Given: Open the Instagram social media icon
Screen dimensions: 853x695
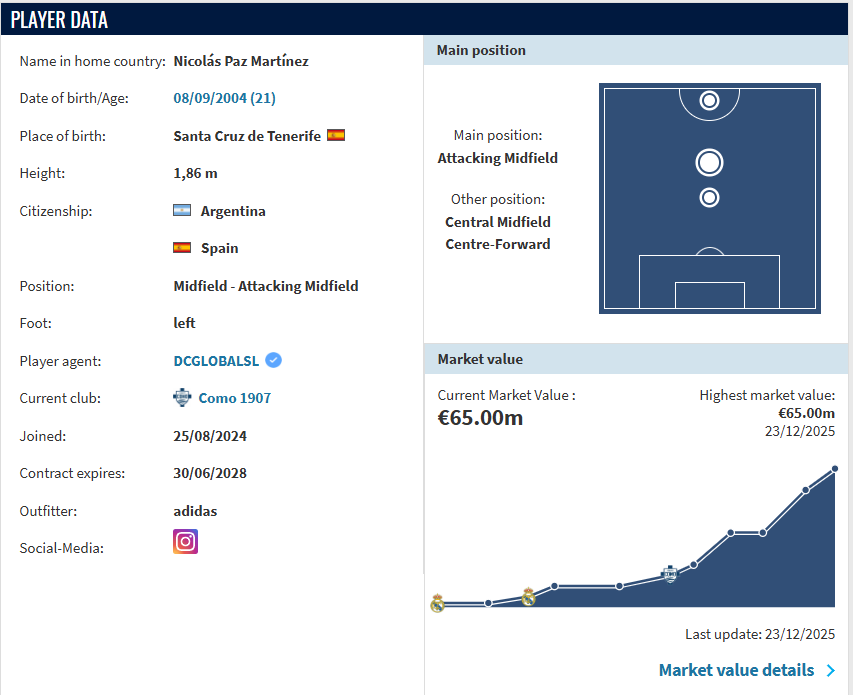Looking at the screenshot, I should [186, 542].
